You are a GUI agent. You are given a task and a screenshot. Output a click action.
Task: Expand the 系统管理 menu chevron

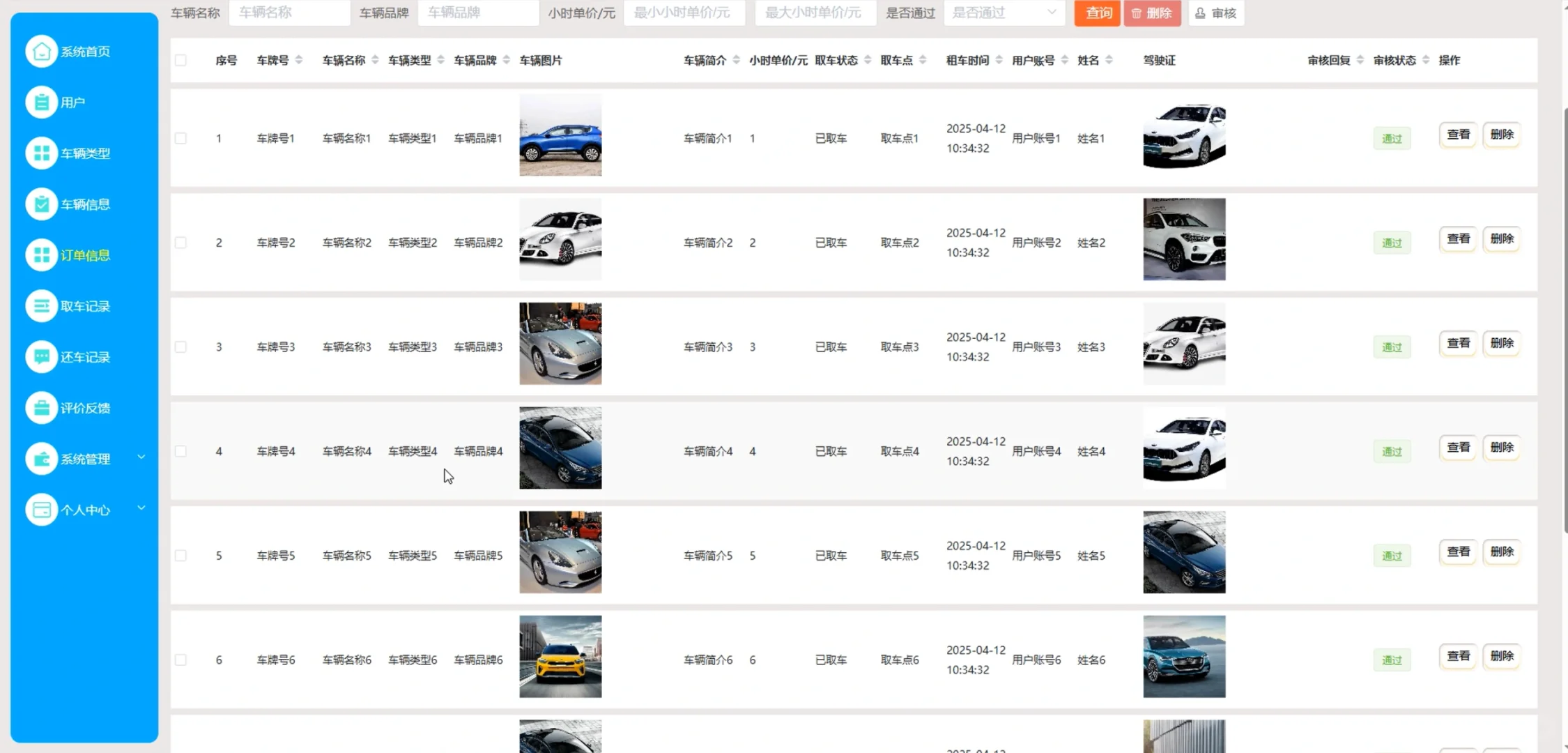[142, 457]
